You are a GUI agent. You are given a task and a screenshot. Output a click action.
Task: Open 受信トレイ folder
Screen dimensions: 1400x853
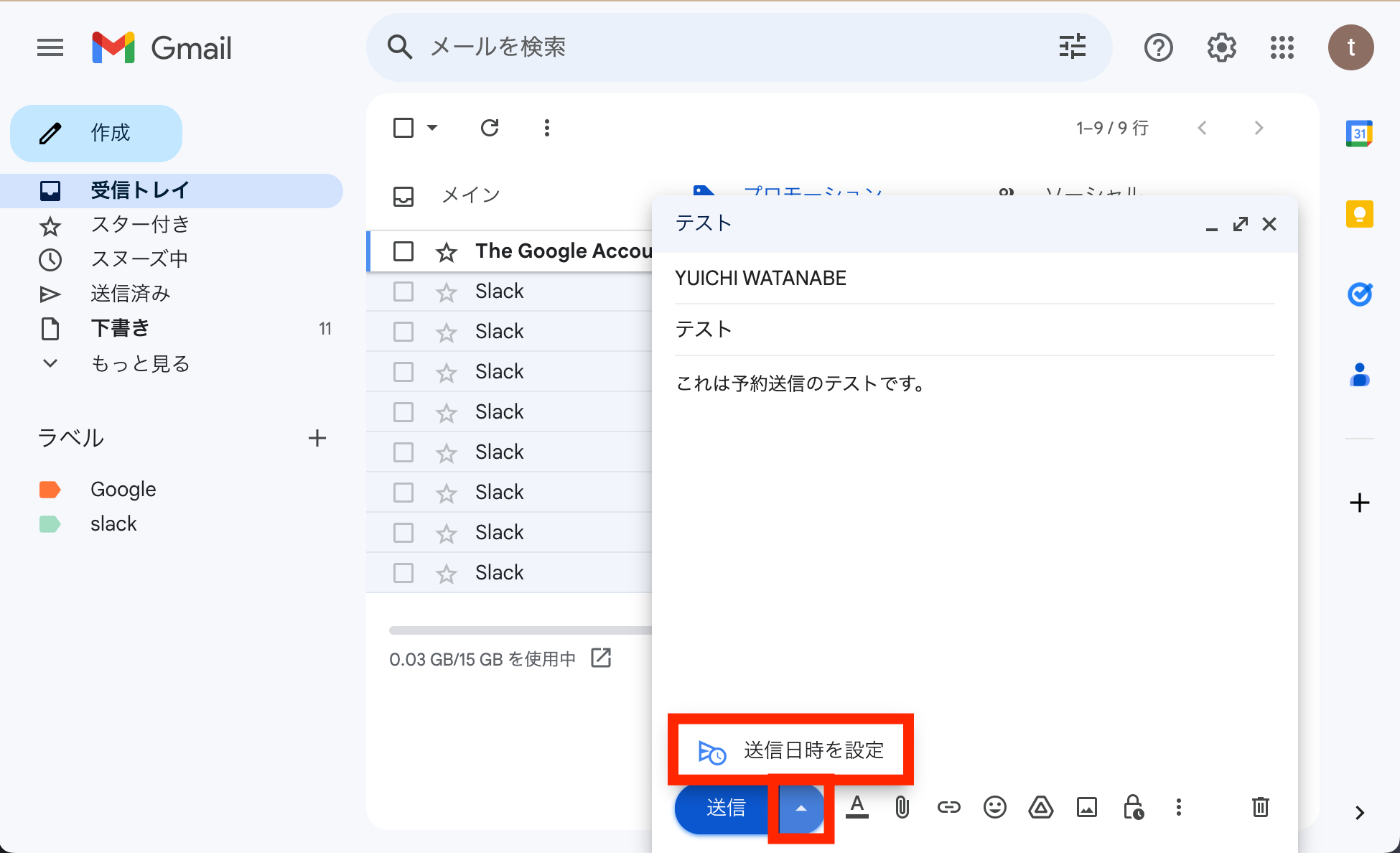172,190
